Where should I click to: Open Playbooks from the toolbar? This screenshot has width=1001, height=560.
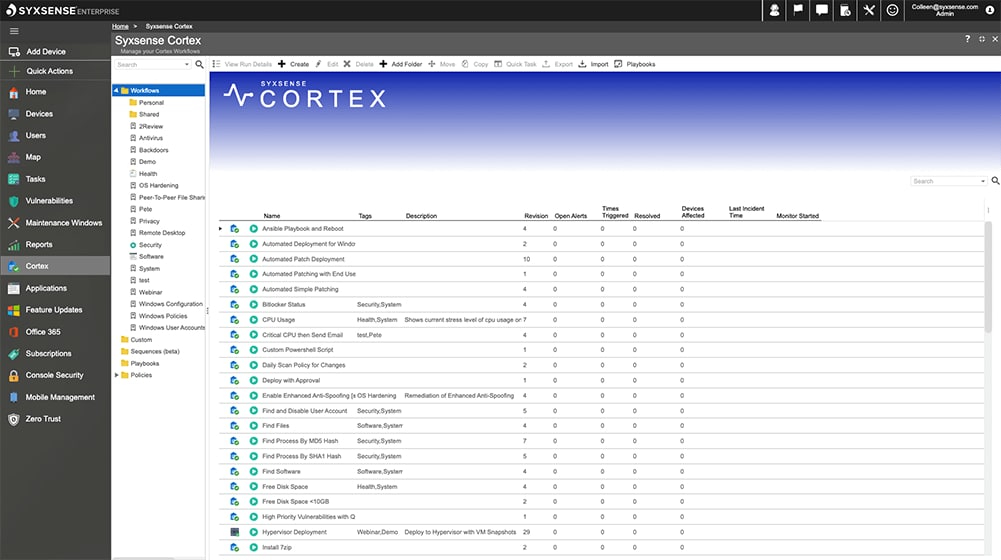[635, 64]
